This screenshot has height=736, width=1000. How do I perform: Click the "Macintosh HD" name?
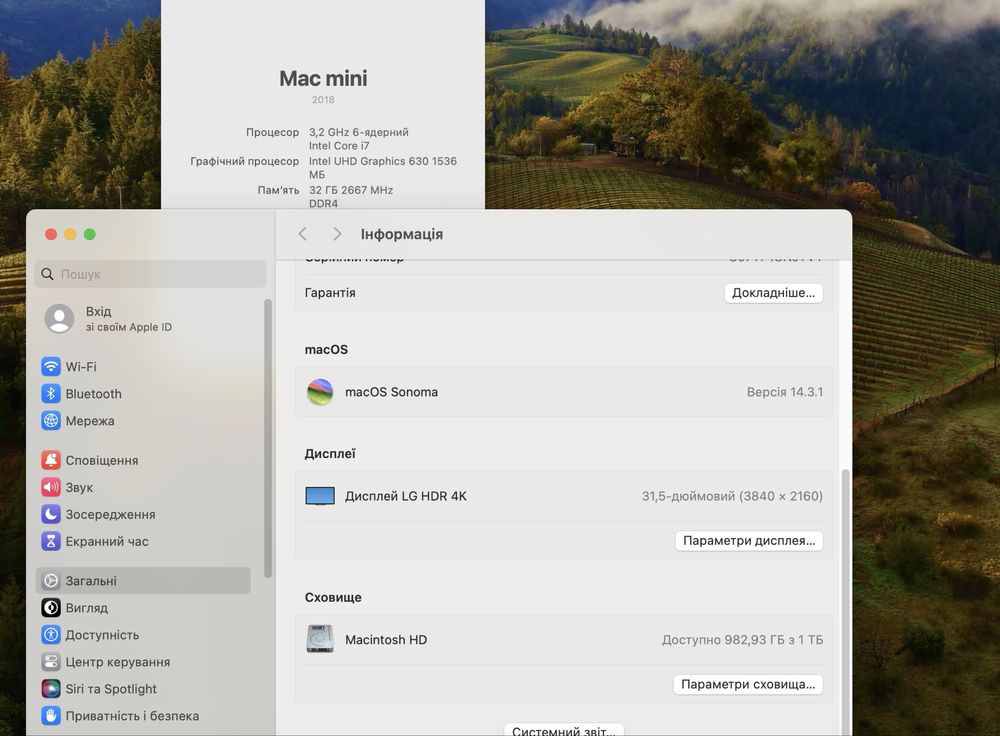click(x=386, y=640)
